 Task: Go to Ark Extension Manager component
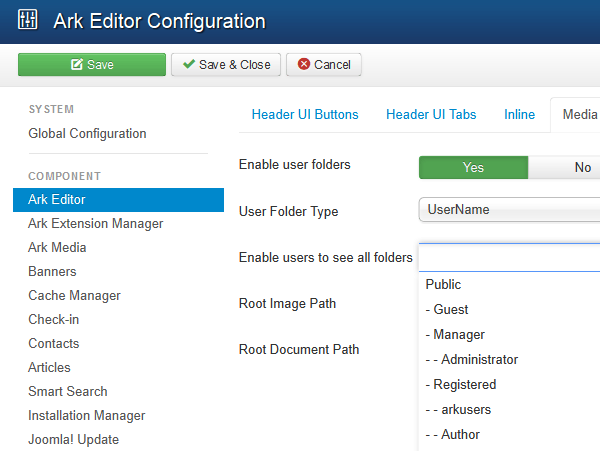point(95,224)
